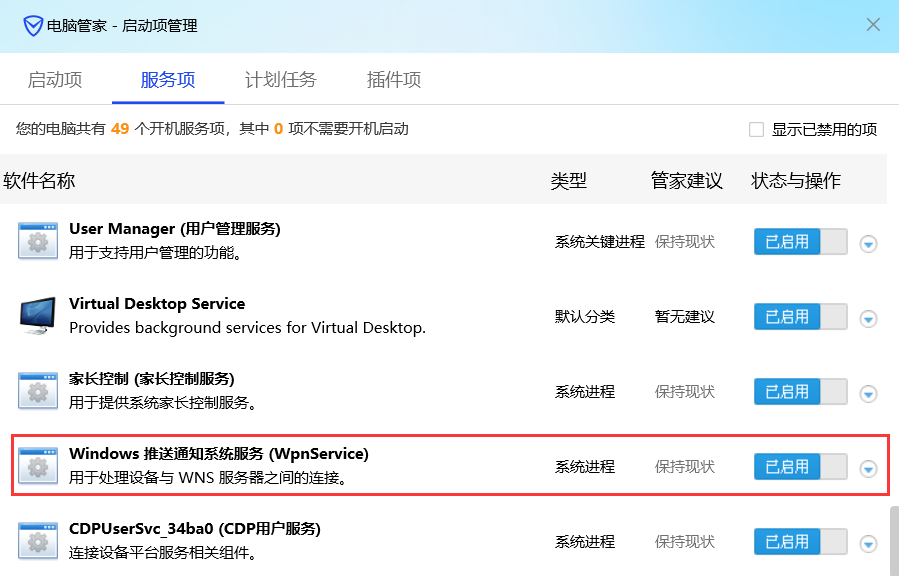Click the 管家建议 column header

(x=686, y=181)
